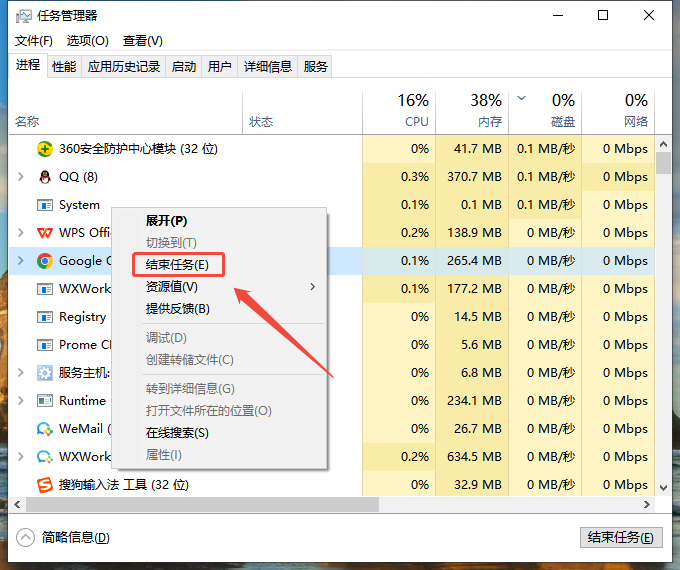Select the 0.3% CPU cell for QQ
The image size is (680, 570).
click(399, 177)
